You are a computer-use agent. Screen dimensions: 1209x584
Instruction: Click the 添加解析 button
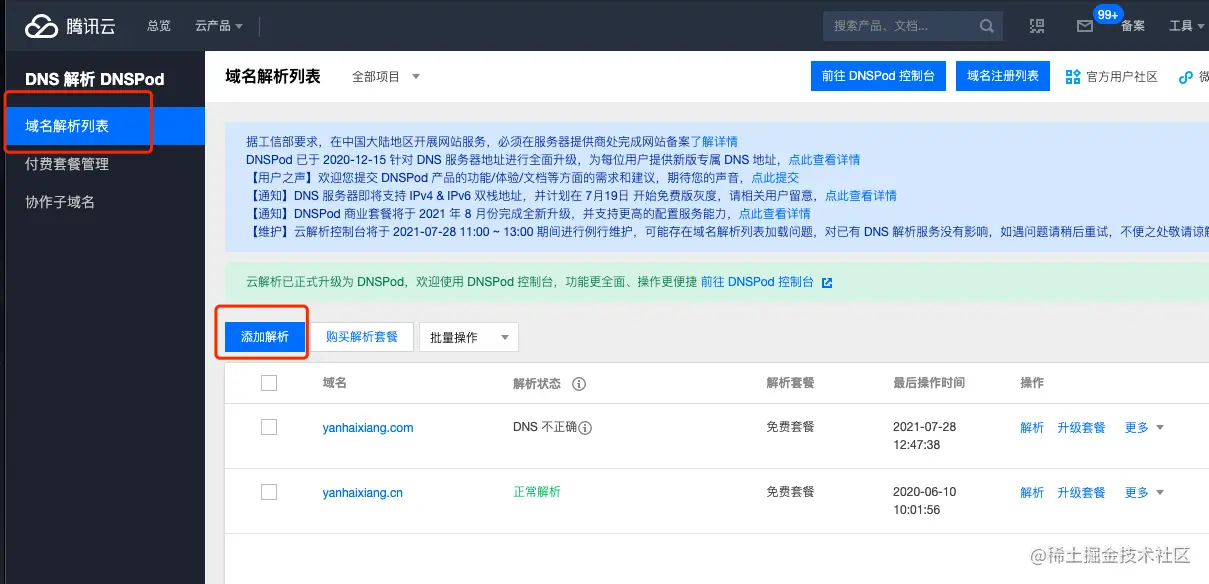click(x=265, y=337)
